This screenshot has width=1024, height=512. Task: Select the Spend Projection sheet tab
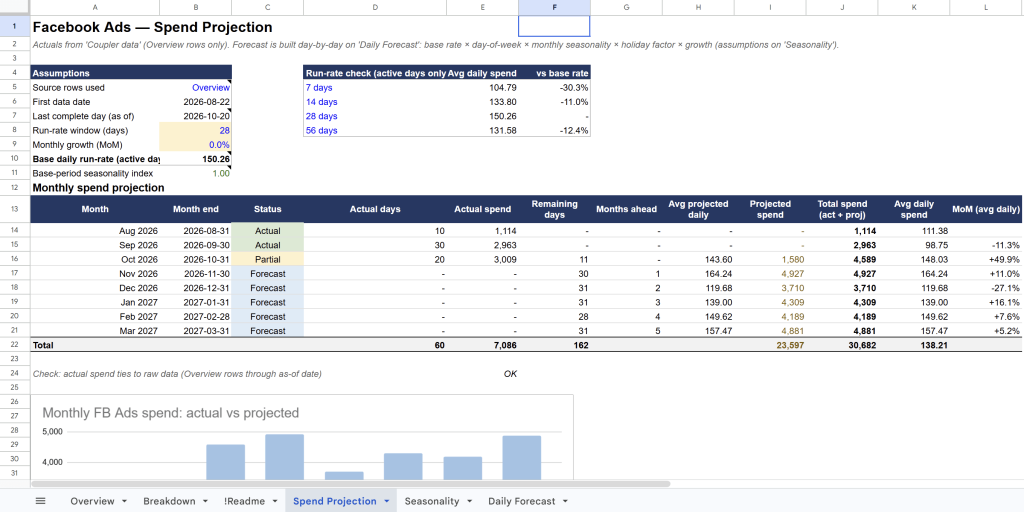tap(334, 501)
